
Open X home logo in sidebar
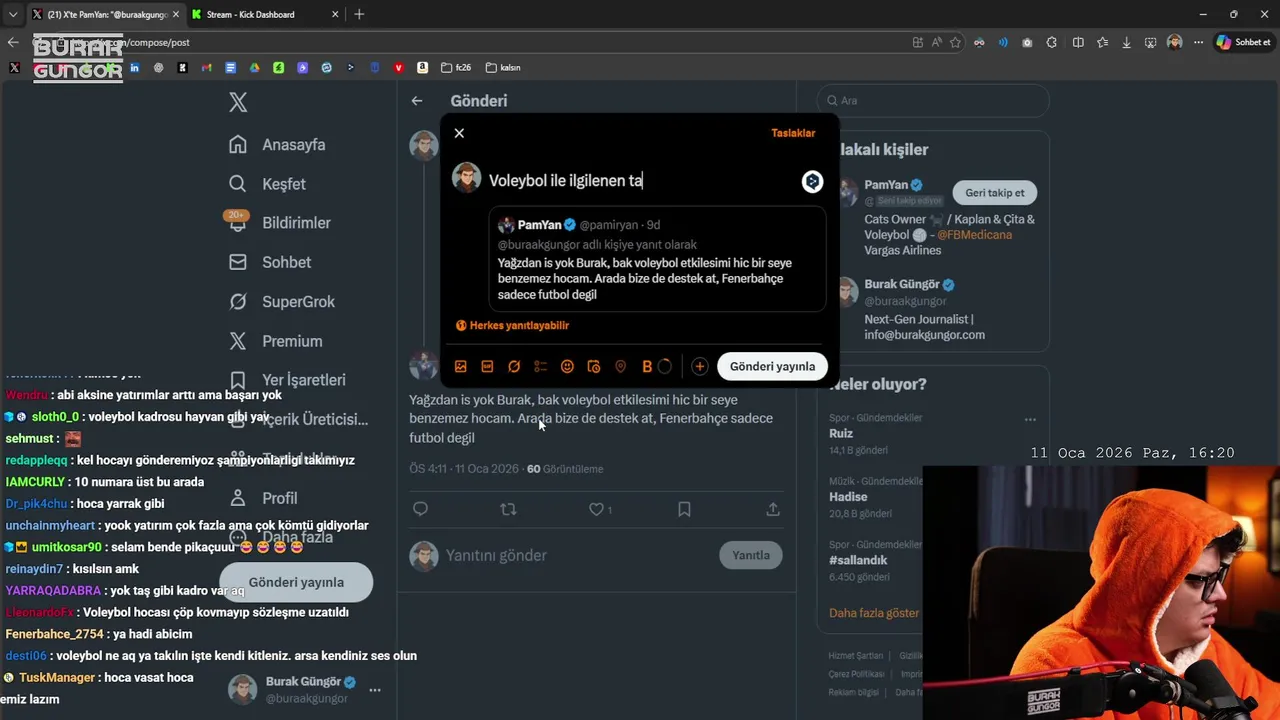[x=238, y=102]
